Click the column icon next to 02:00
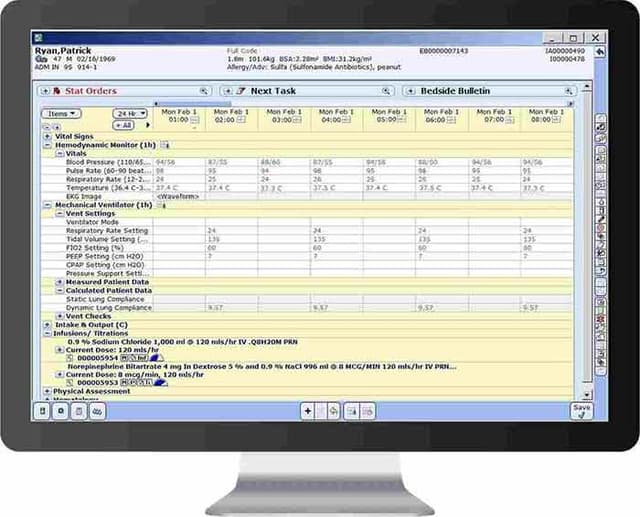 [x=241, y=120]
